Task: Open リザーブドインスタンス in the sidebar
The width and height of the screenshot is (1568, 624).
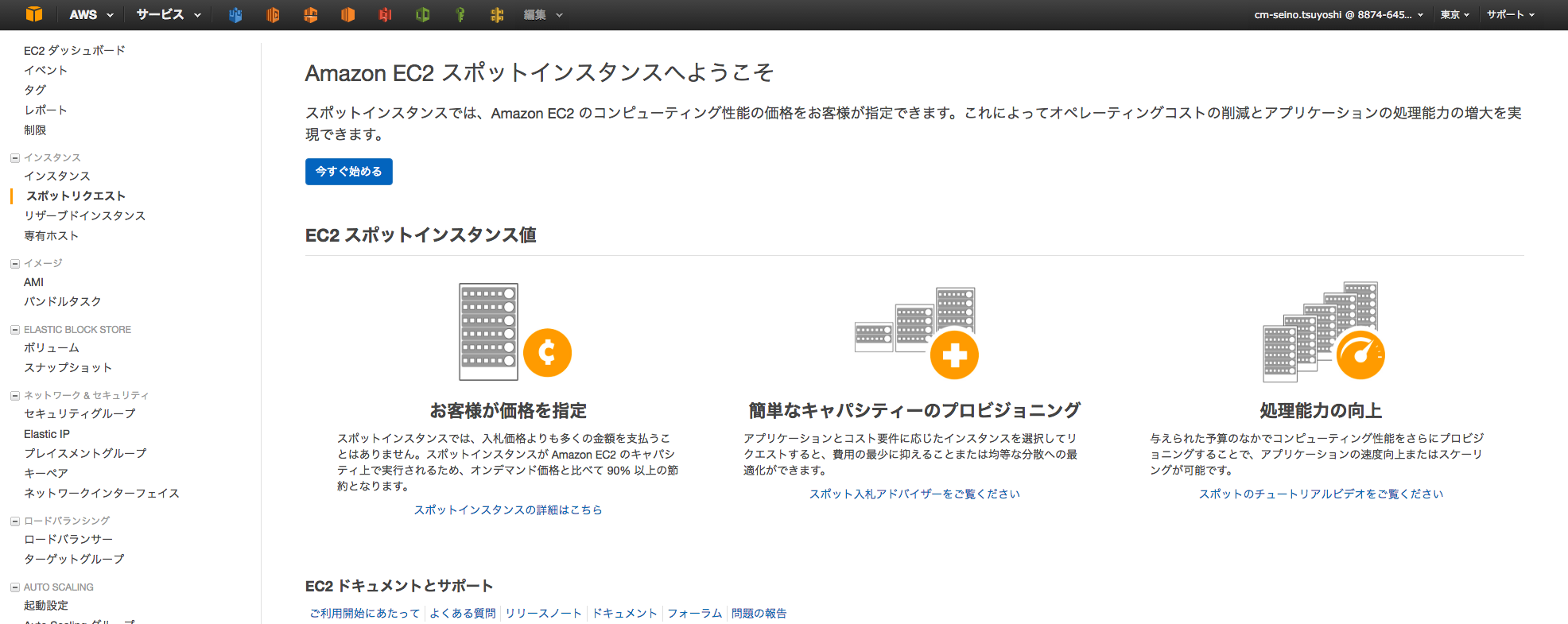Action: (x=85, y=215)
